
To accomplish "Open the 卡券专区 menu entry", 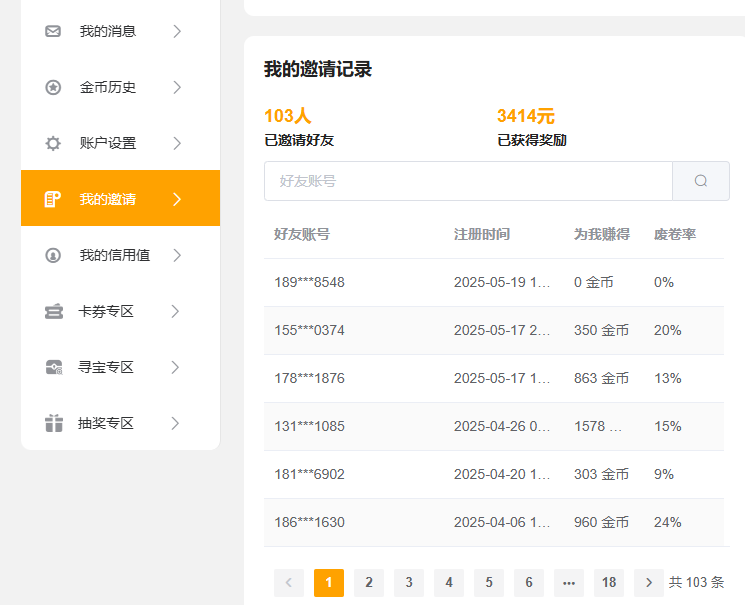I will pos(120,311).
